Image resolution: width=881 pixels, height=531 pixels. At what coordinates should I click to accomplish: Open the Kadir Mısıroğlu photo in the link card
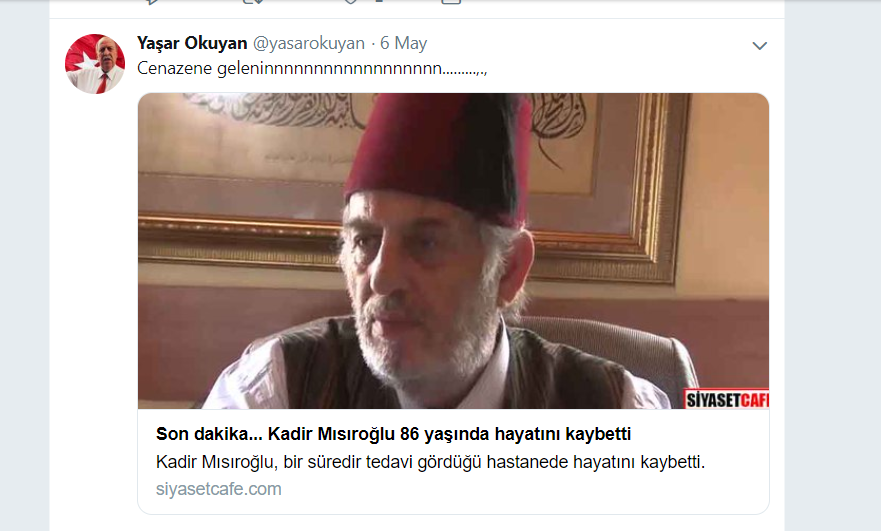coord(453,251)
